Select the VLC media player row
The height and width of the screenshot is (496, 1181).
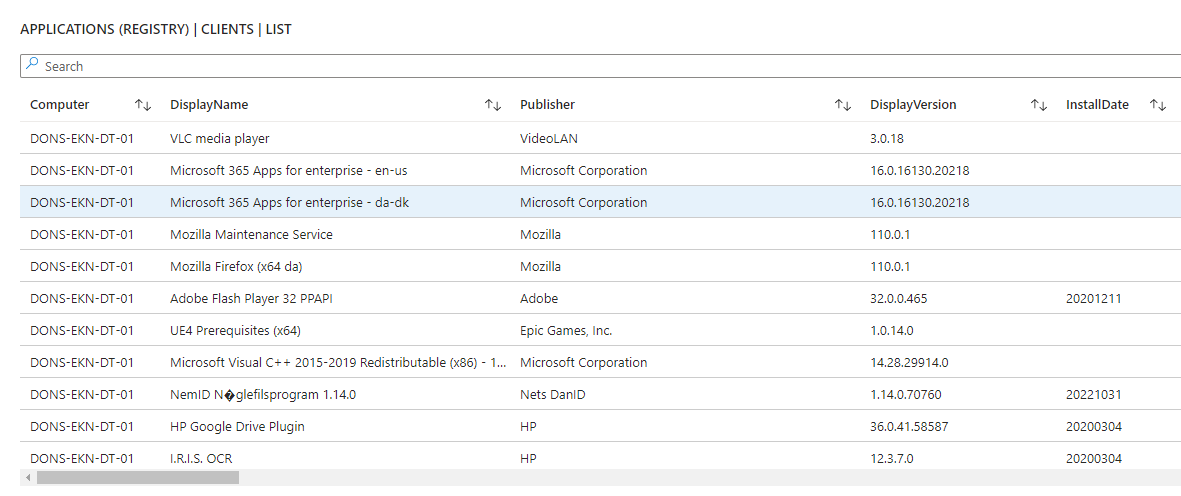click(x=220, y=138)
